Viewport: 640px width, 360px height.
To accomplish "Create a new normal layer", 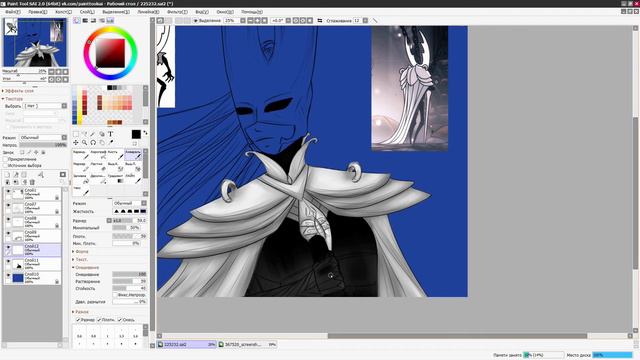I will [7, 175].
